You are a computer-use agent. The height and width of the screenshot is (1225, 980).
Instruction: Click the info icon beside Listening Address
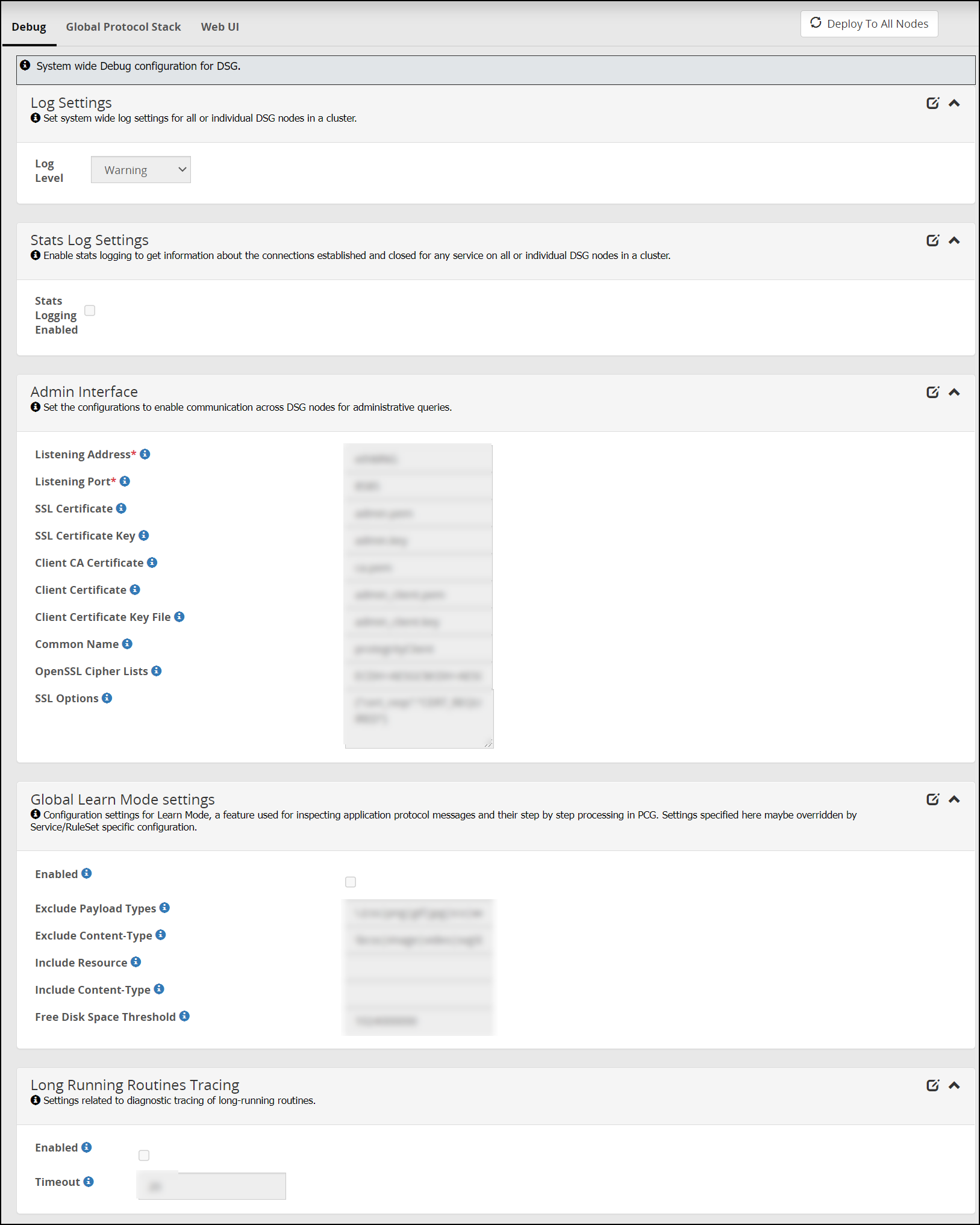(145, 454)
